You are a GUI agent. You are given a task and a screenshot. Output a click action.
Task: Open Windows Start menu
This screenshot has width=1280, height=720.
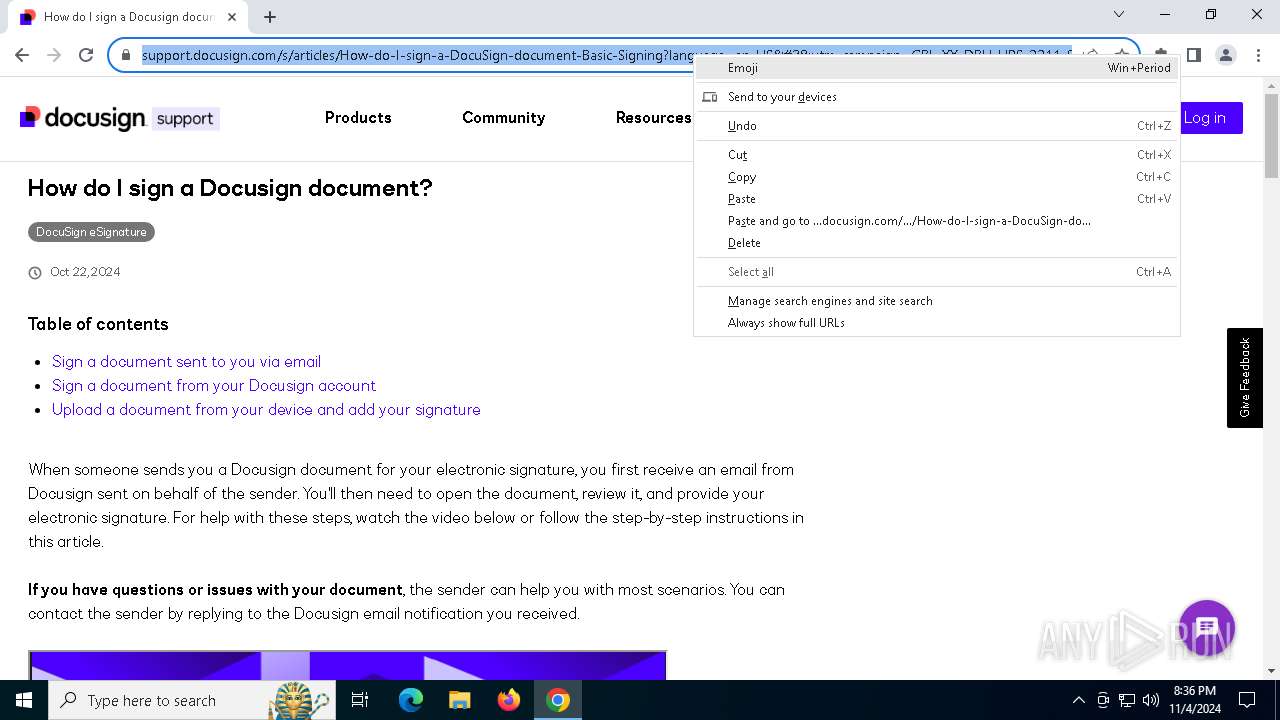pos(24,700)
